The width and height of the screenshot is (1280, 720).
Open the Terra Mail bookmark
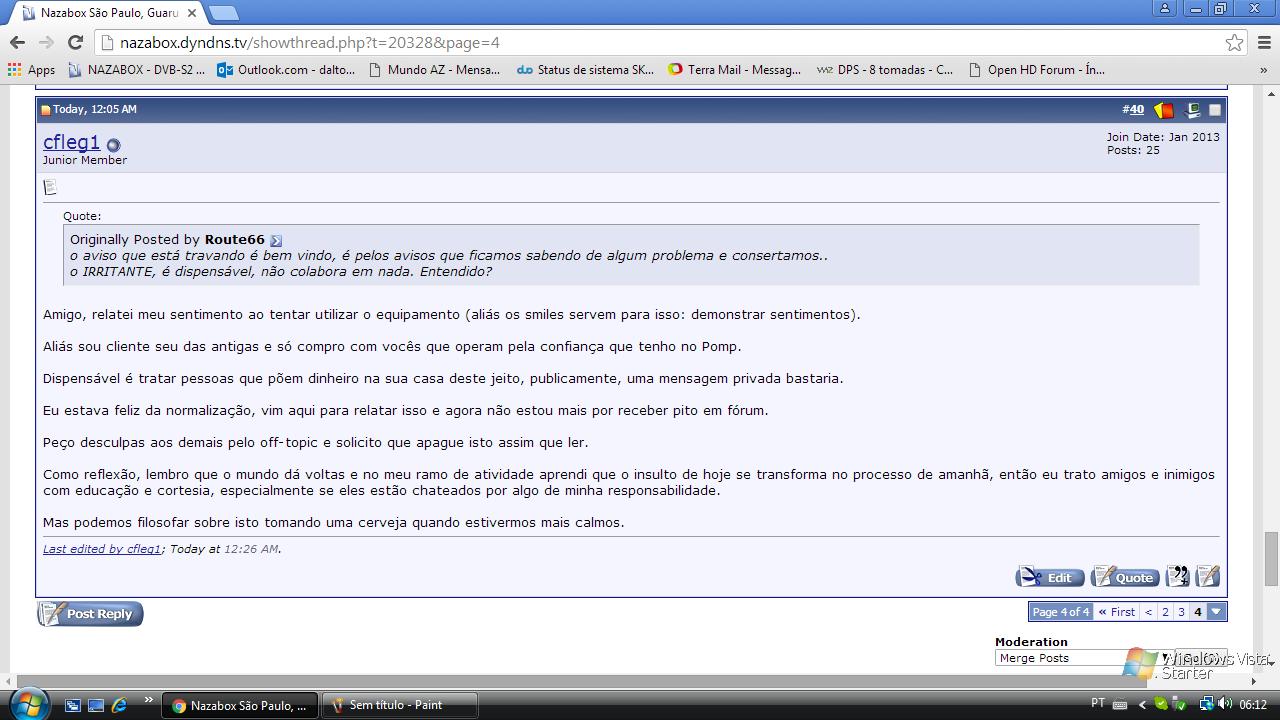pyautogui.click(x=735, y=70)
